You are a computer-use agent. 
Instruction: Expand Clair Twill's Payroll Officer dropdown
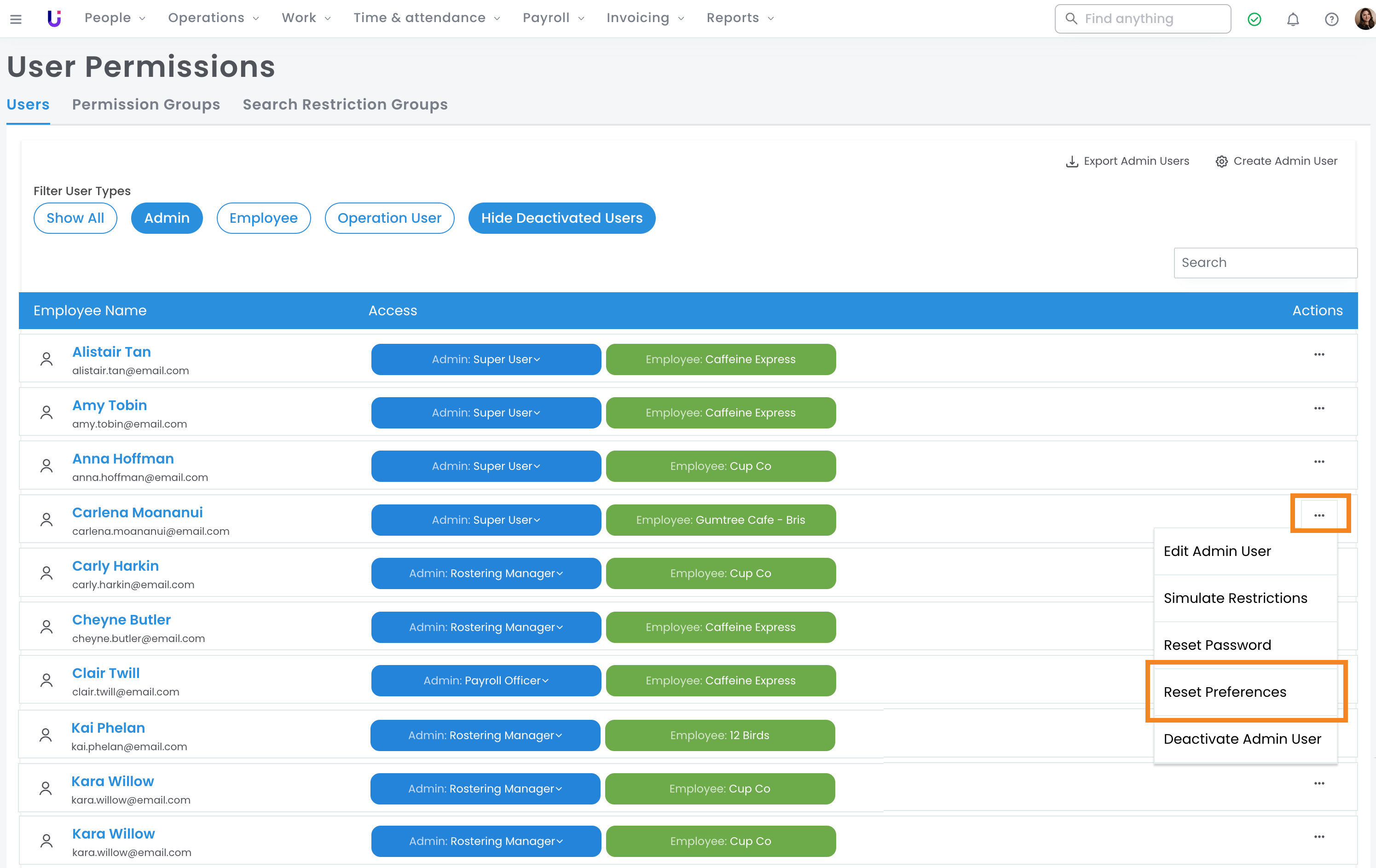tap(486, 681)
